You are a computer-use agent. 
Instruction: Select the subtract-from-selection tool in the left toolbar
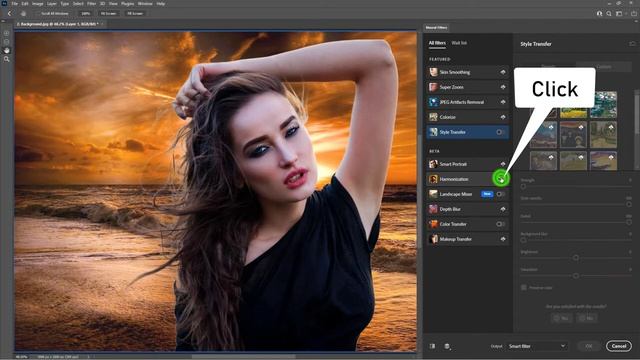coord(7,42)
